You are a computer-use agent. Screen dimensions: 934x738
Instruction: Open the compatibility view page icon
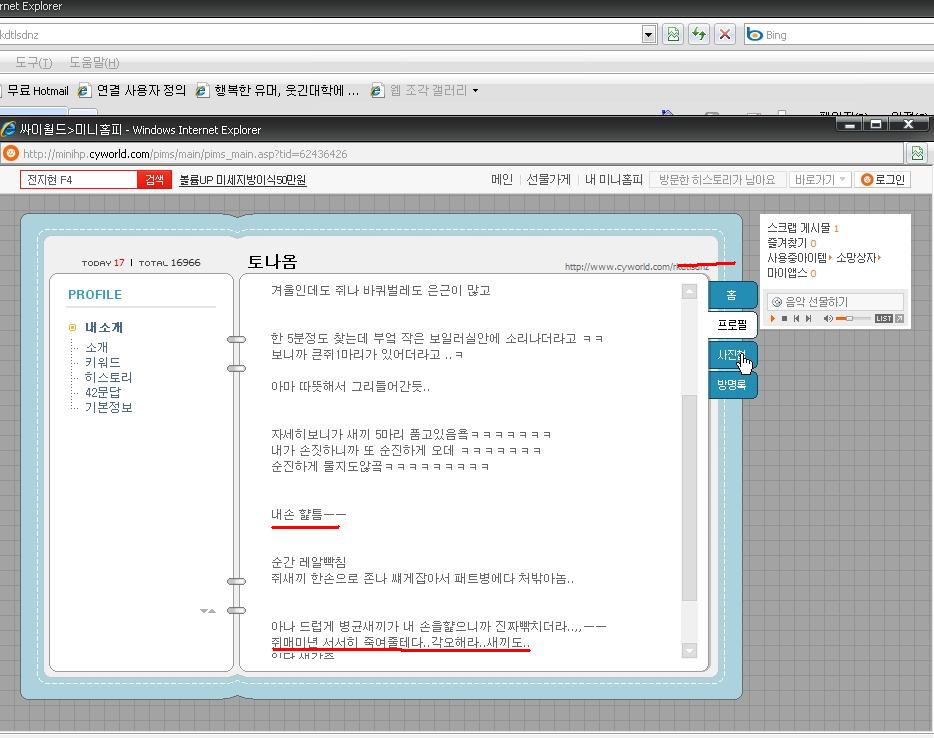coord(673,35)
